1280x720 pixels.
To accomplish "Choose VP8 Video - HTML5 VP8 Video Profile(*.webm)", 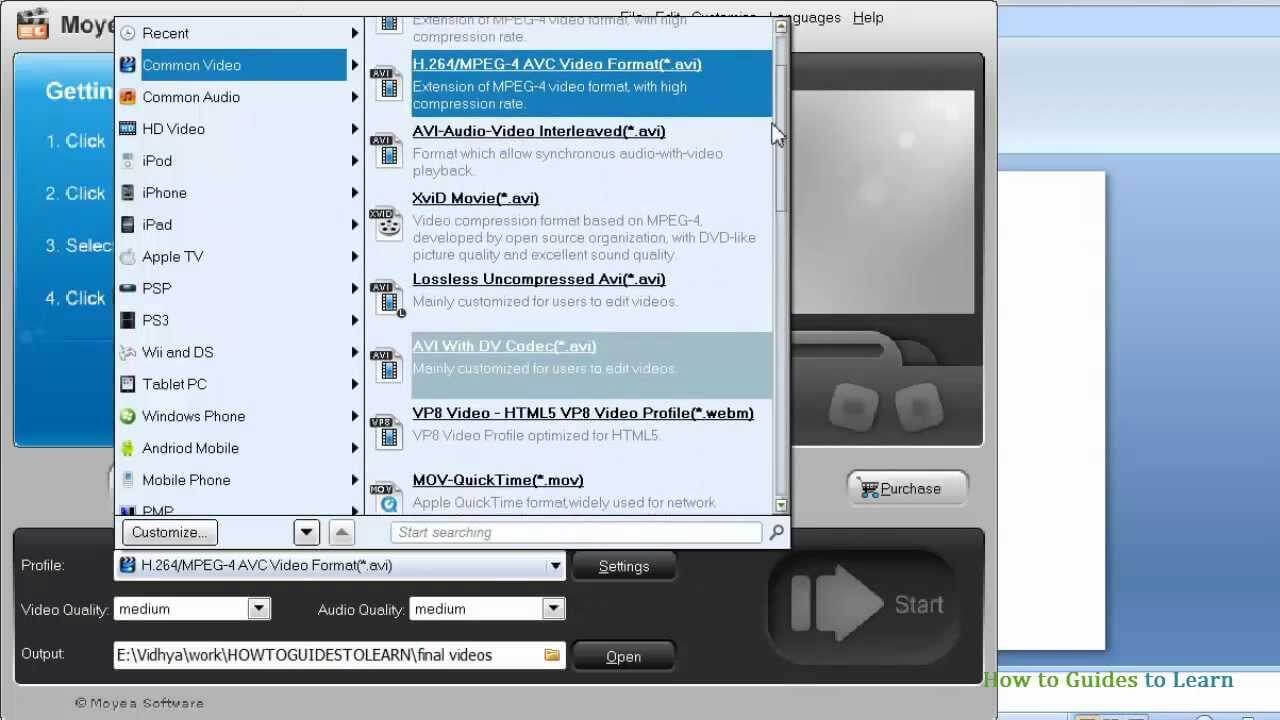I will (x=583, y=413).
